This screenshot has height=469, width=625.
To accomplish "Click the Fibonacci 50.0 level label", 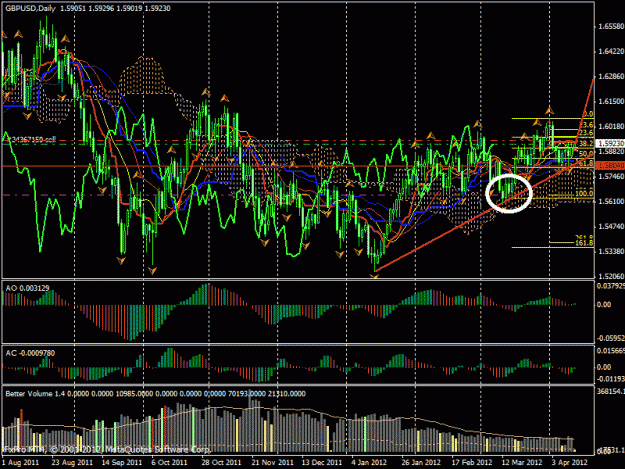I will tap(586, 154).
